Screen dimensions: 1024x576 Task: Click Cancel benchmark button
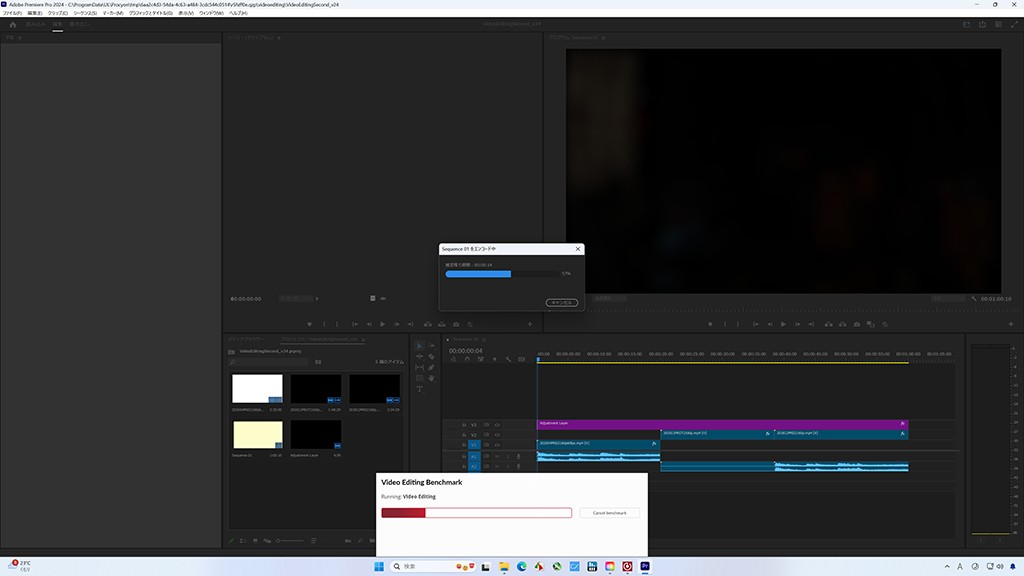609,513
